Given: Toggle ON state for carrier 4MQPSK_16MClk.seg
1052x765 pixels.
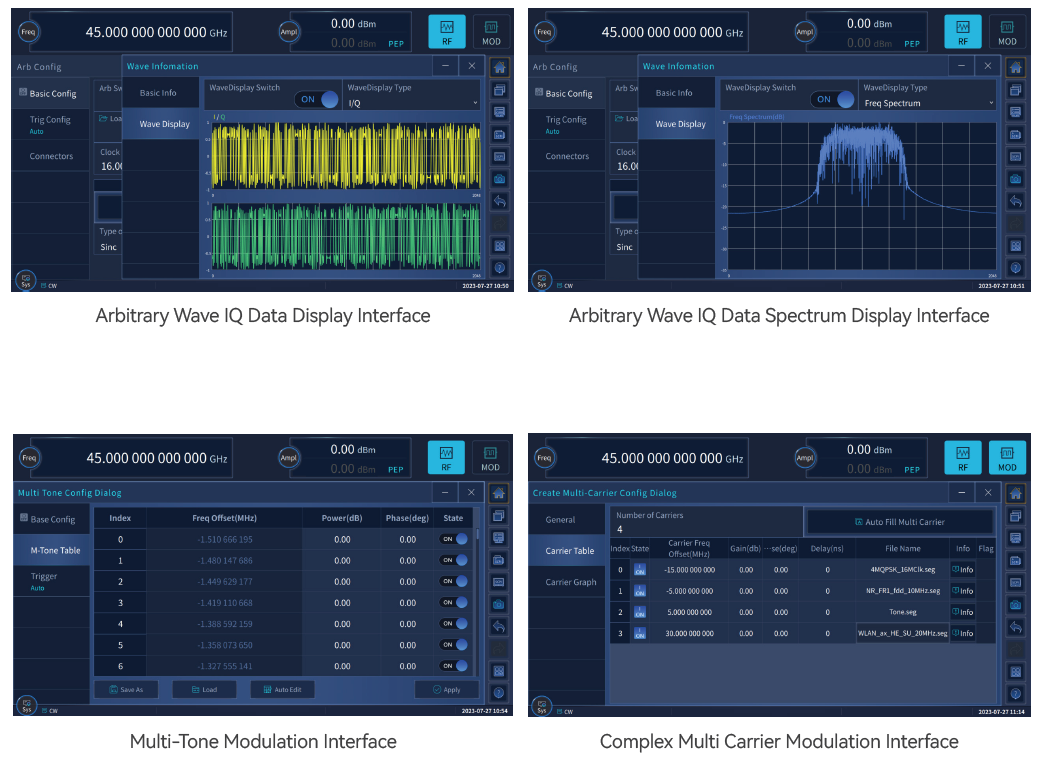Looking at the screenshot, I should 640,570.
